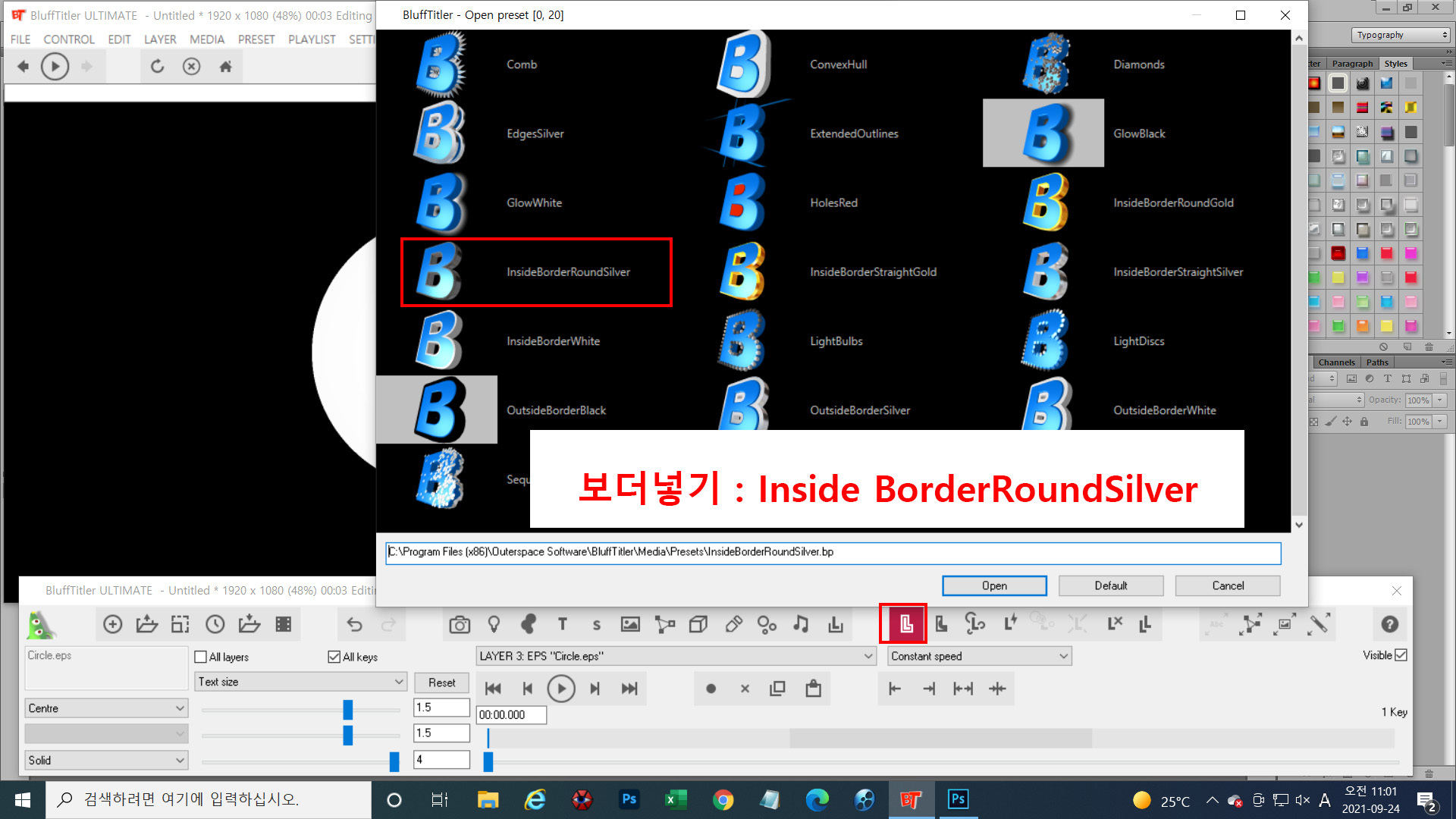Viewport: 1456px width, 819px height.
Task: Open the PRESET menu
Action: pyautogui.click(x=256, y=39)
